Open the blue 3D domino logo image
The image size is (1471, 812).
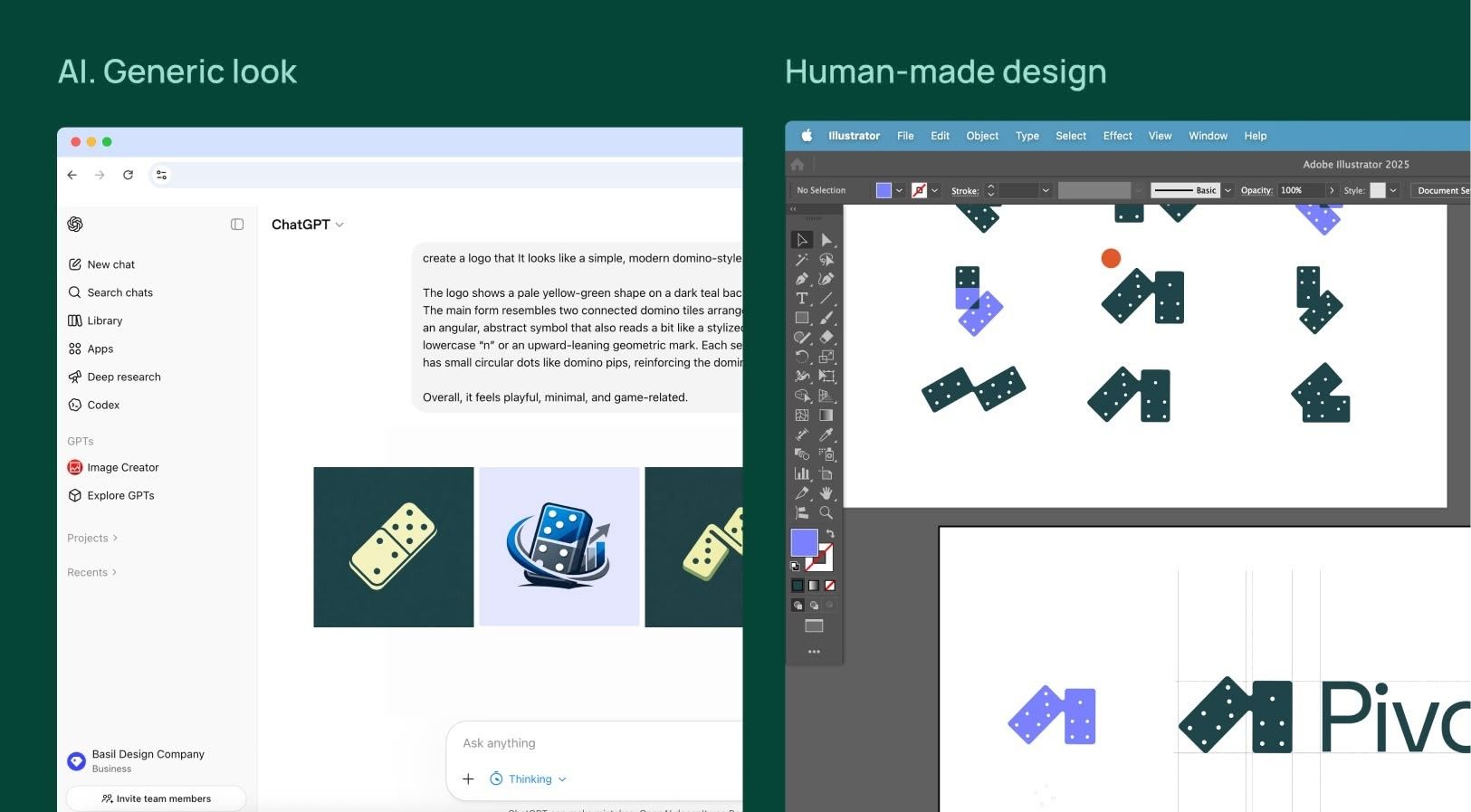(x=559, y=547)
